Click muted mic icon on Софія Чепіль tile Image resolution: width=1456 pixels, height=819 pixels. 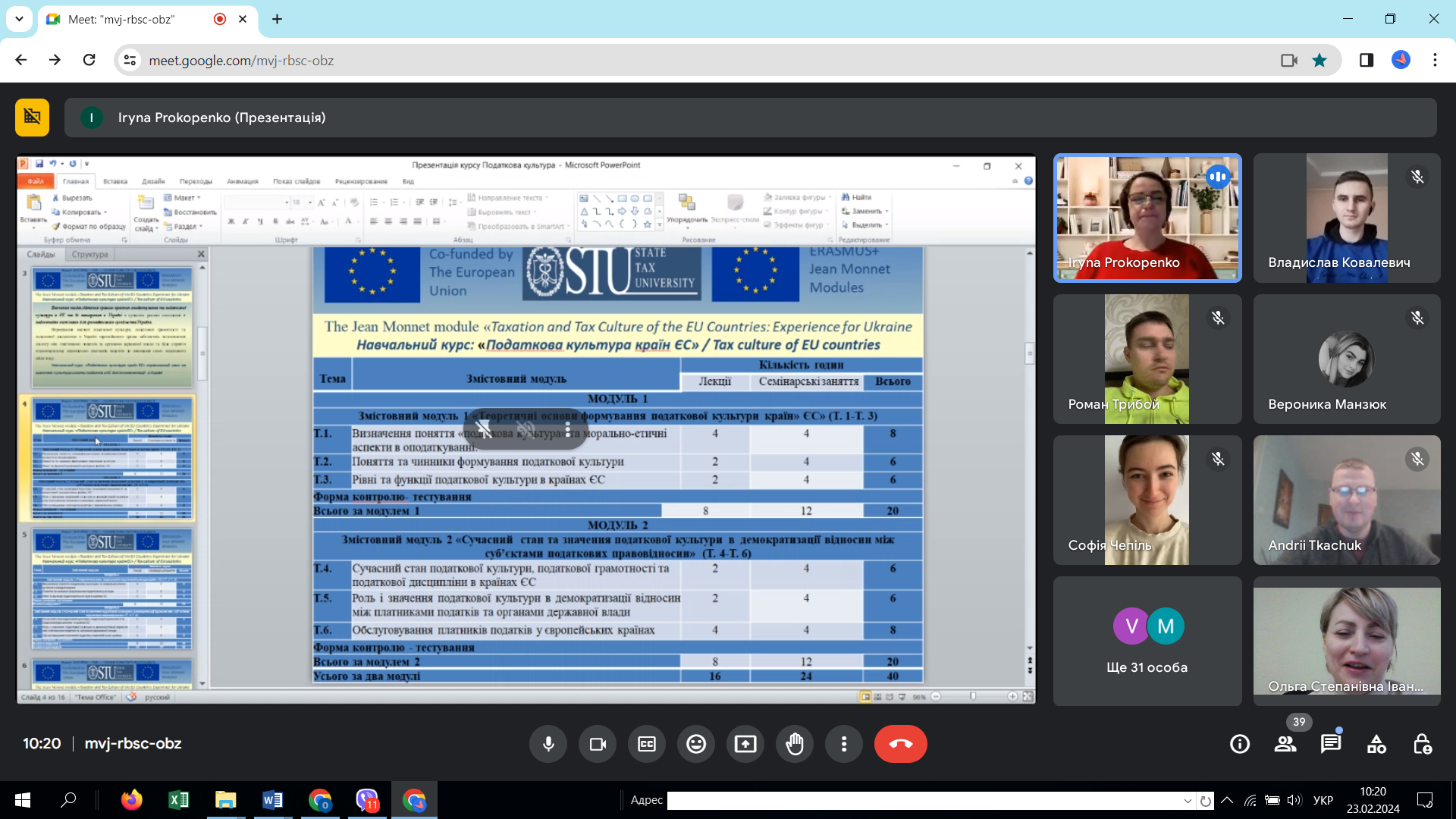coord(1218,459)
